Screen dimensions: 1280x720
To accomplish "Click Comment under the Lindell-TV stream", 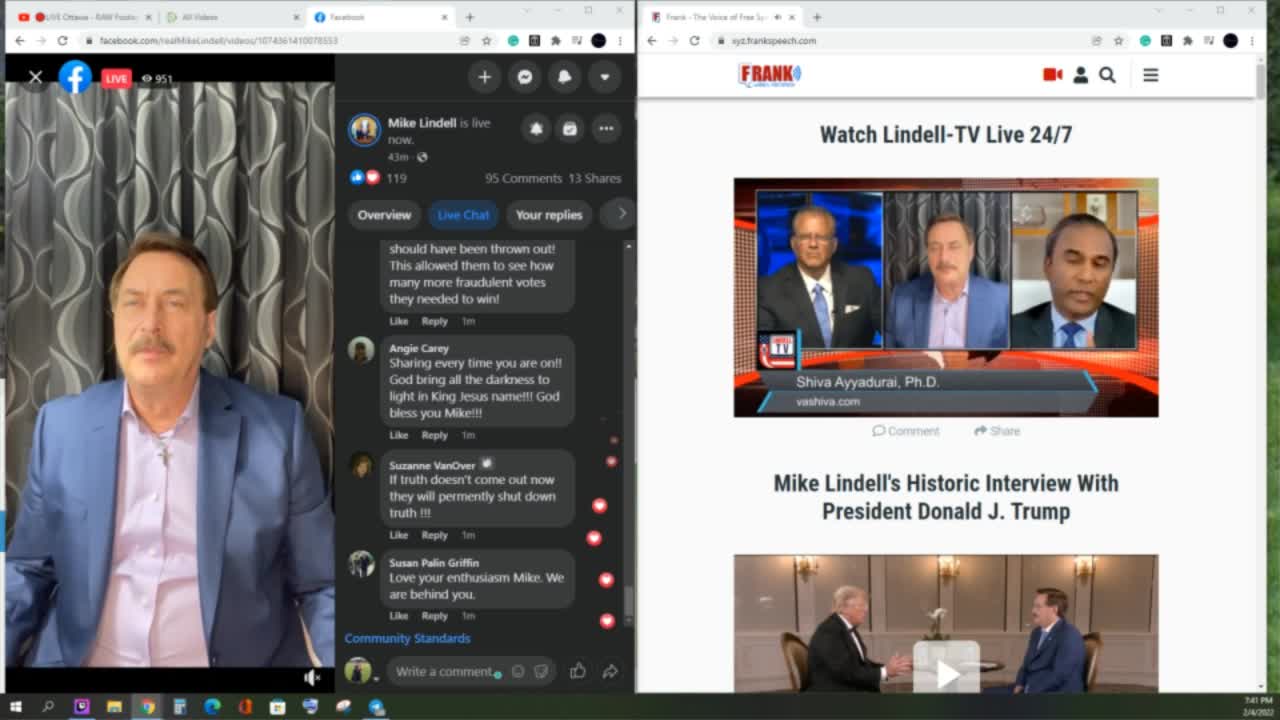I will pos(906,431).
